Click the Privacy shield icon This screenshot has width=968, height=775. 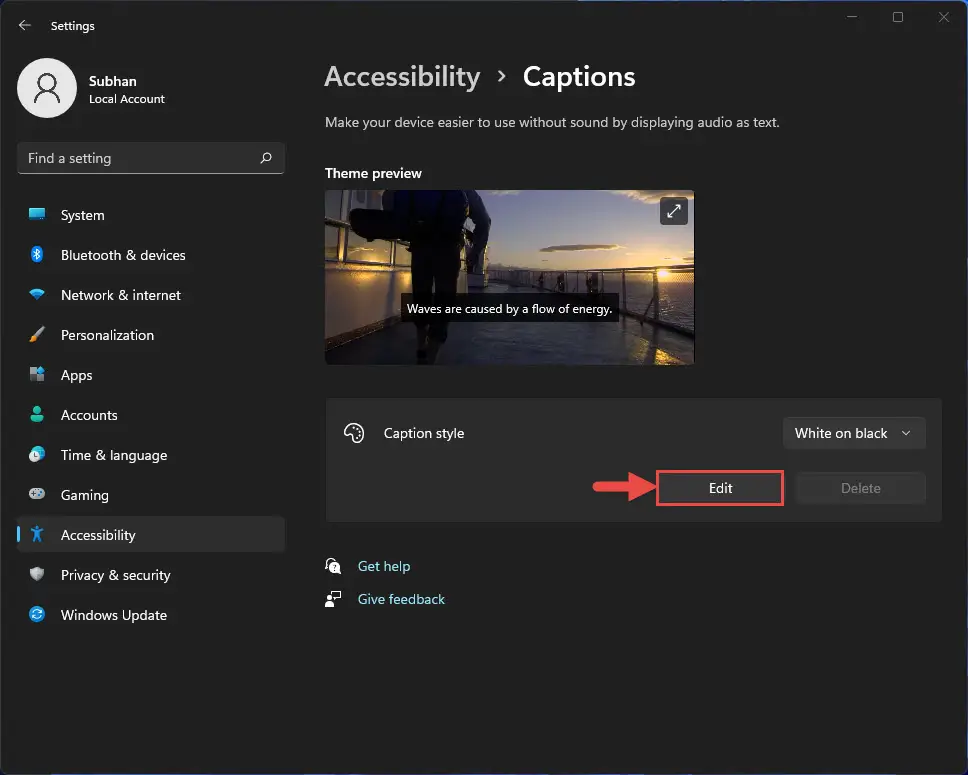[x=37, y=574]
